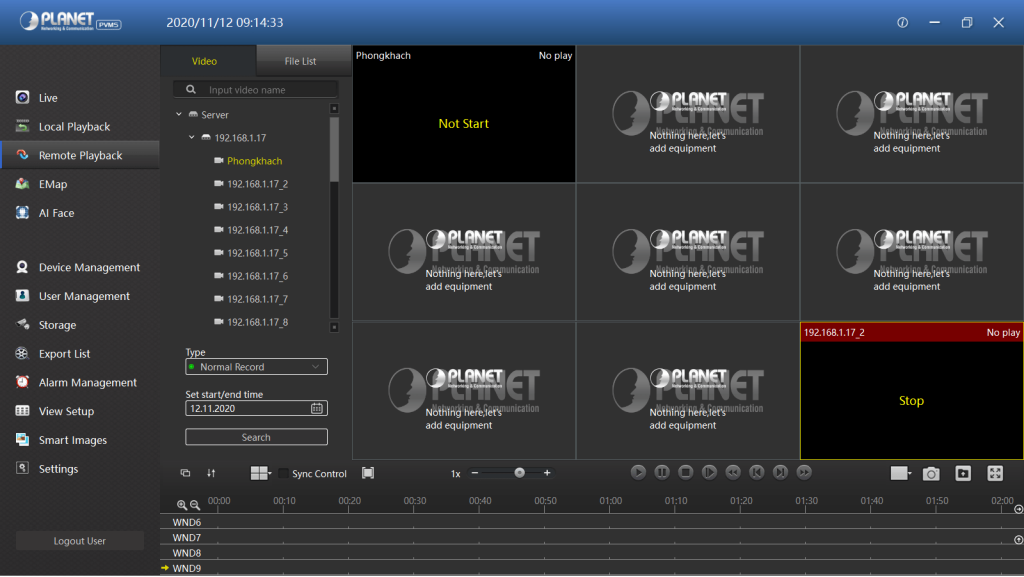This screenshot has height=577, width=1024.
Task: Select camera 192.168.1.17_8
Action: [257, 322]
